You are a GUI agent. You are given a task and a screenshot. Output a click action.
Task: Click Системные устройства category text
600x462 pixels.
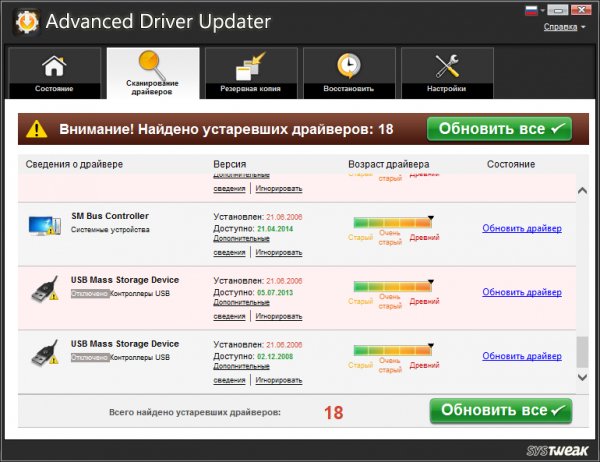pyautogui.click(x=110, y=230)
